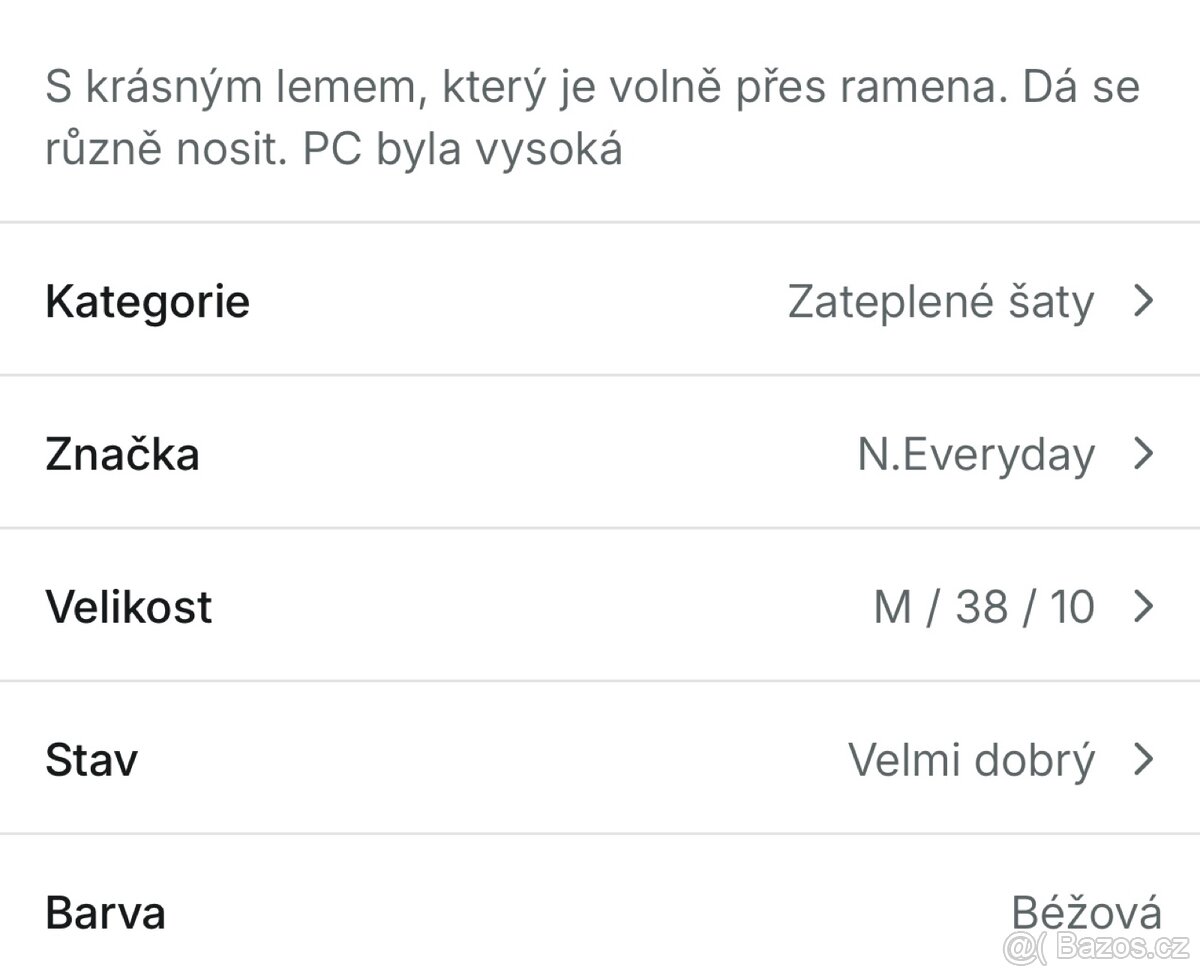Click the chevron next to 'N.Everyday'
The image size is (1200, 976).
pos(1143,454)
